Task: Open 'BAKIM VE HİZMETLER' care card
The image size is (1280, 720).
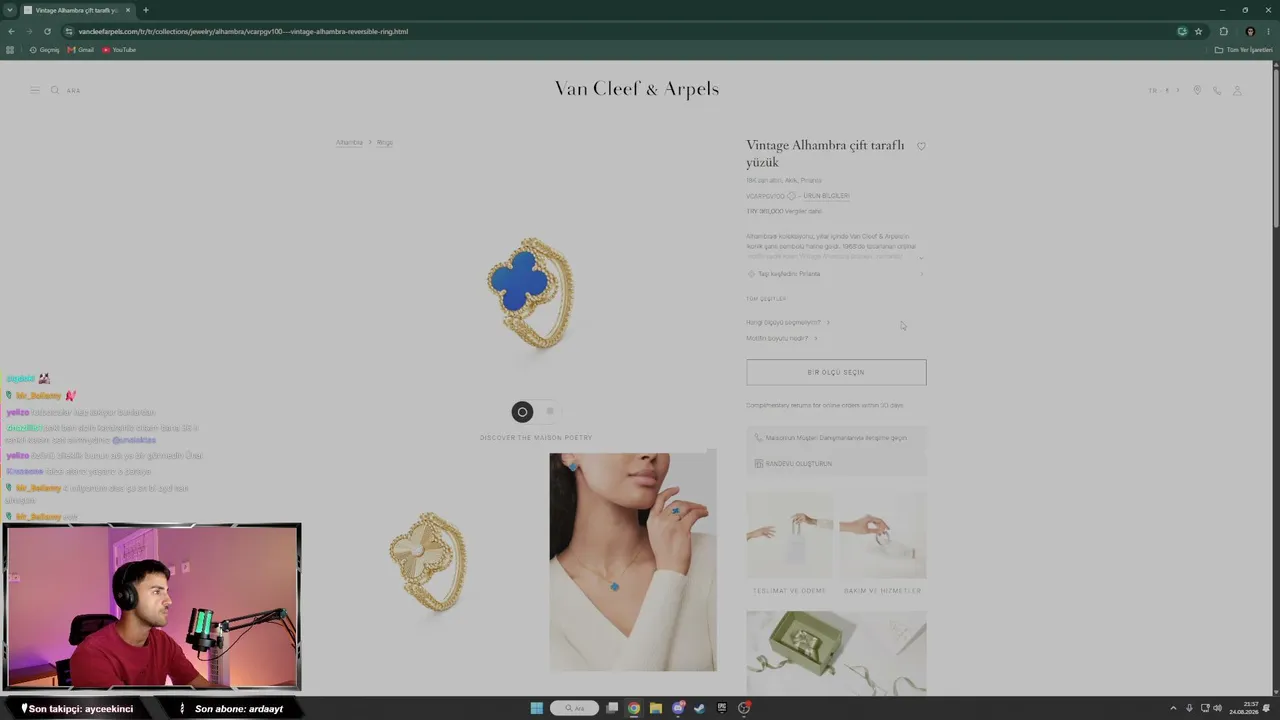Action: [x=882, y=542]
